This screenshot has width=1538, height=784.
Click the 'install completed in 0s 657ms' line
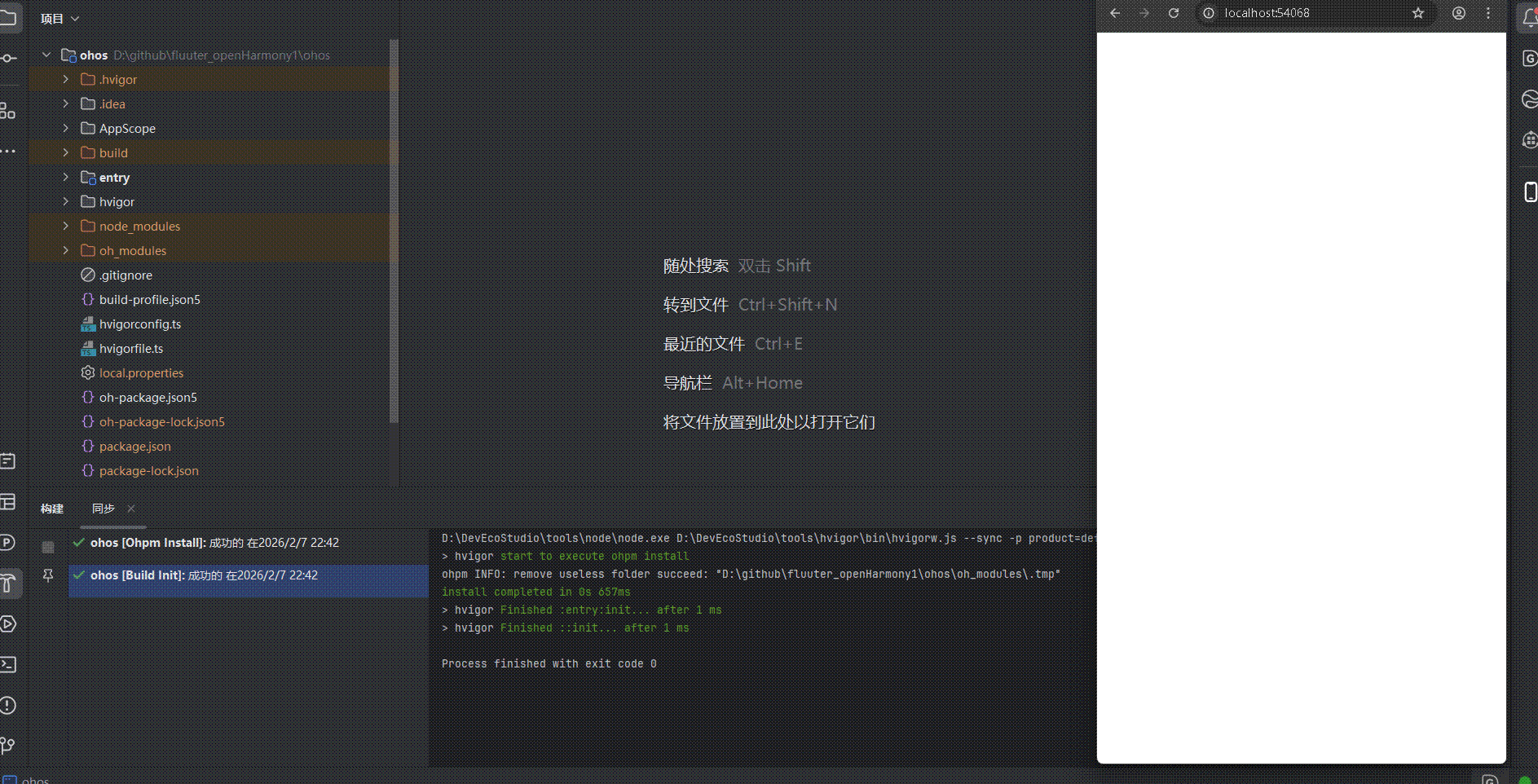[x=536, y=592]
